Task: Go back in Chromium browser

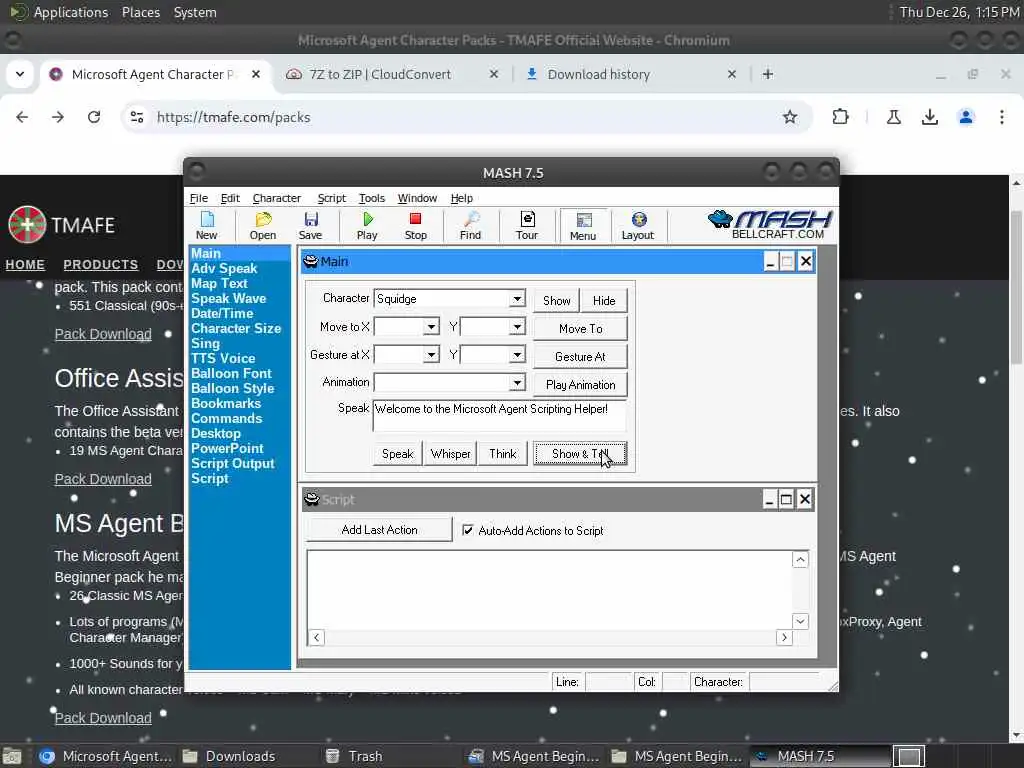Action: [x=22, y=117]
